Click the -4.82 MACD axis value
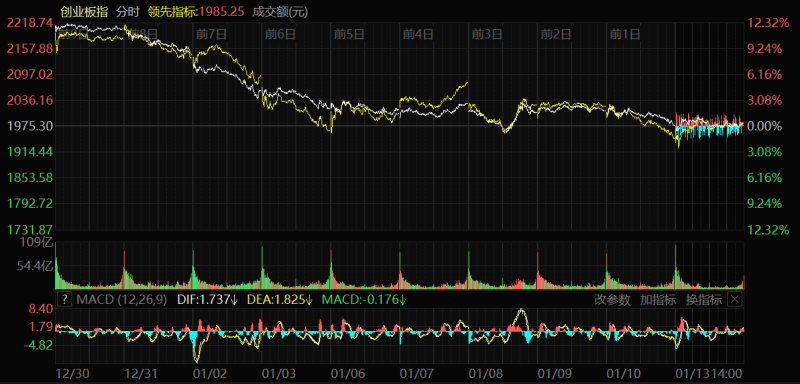 click(x=37, y=345)
